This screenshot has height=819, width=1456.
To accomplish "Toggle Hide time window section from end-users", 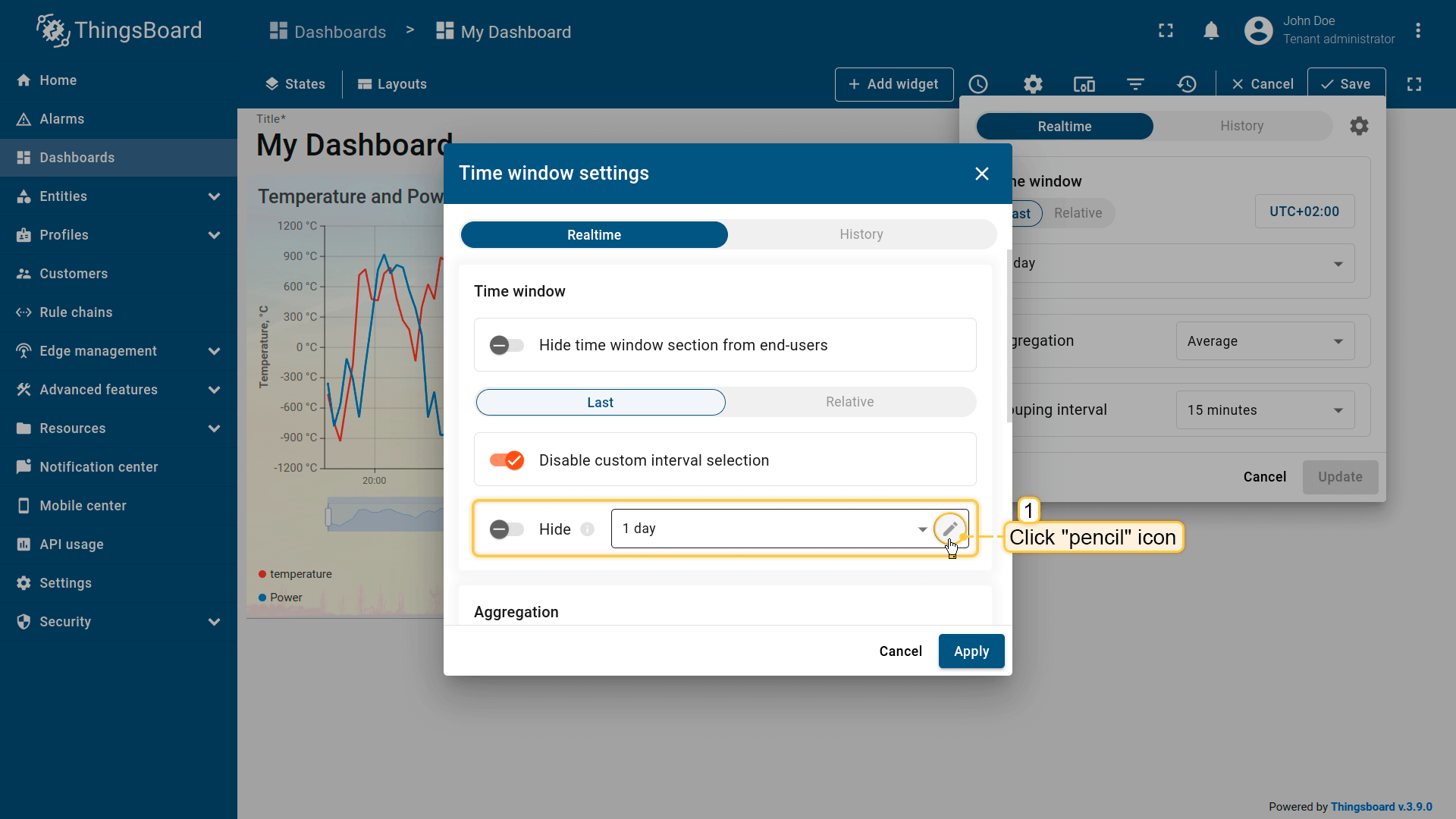I will [507, 346].
